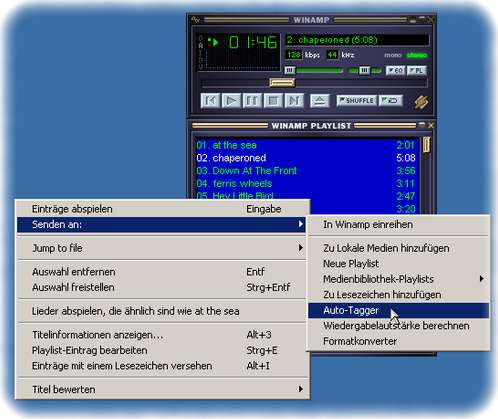
Task: Click the 128 kbps bitrate display
Action: coord(294,55)
